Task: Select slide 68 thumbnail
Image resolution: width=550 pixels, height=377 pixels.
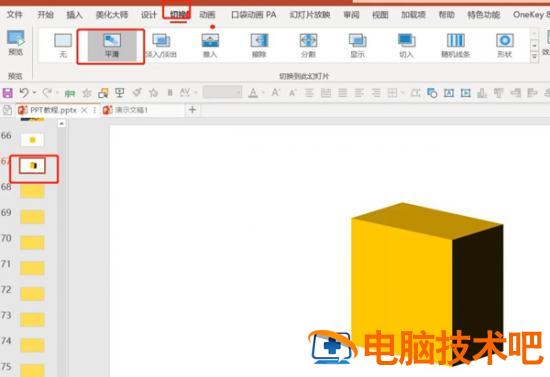Action: click(32, 191)
